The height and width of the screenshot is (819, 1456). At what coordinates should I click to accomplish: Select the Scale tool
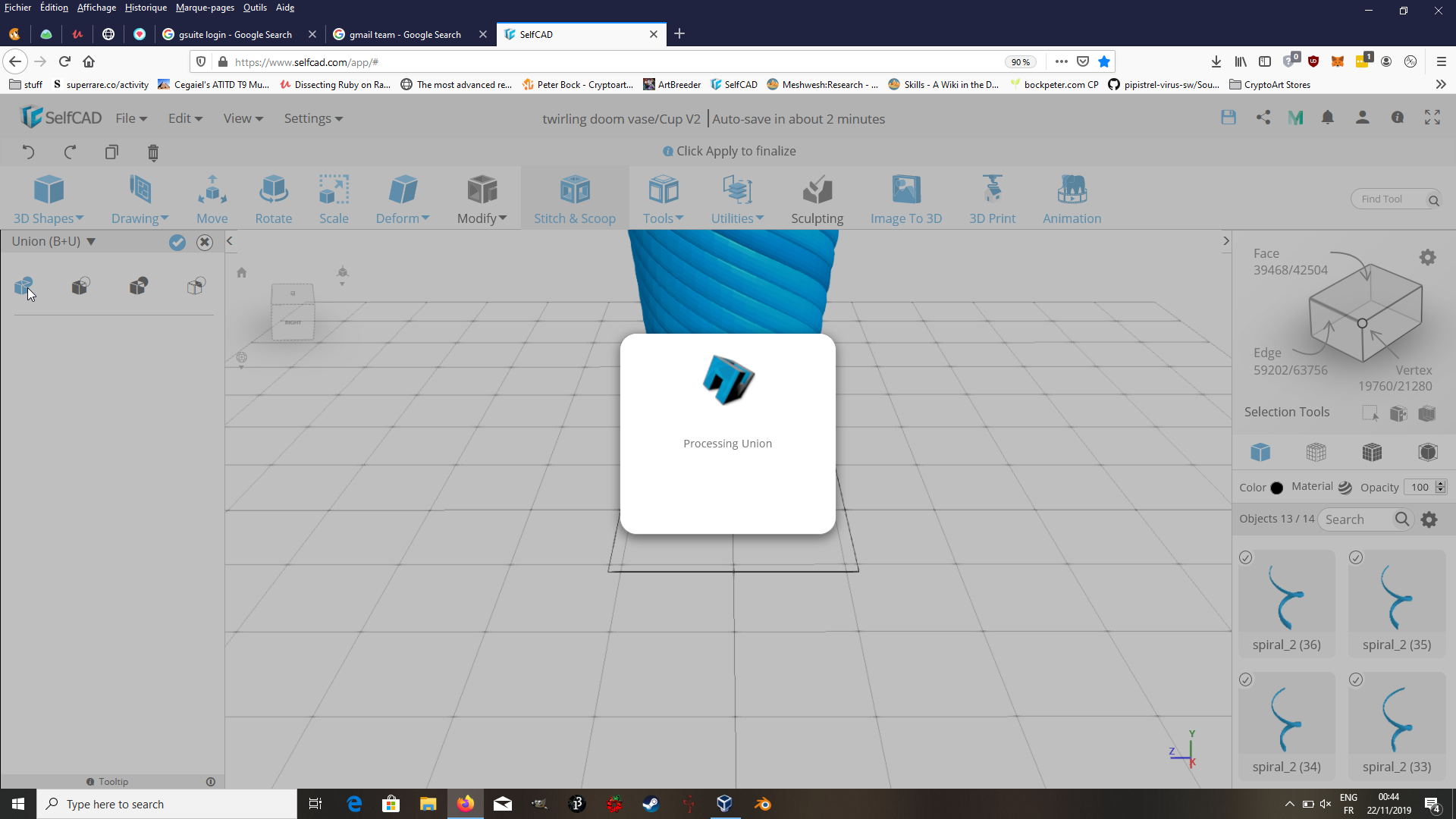[334, 199]
